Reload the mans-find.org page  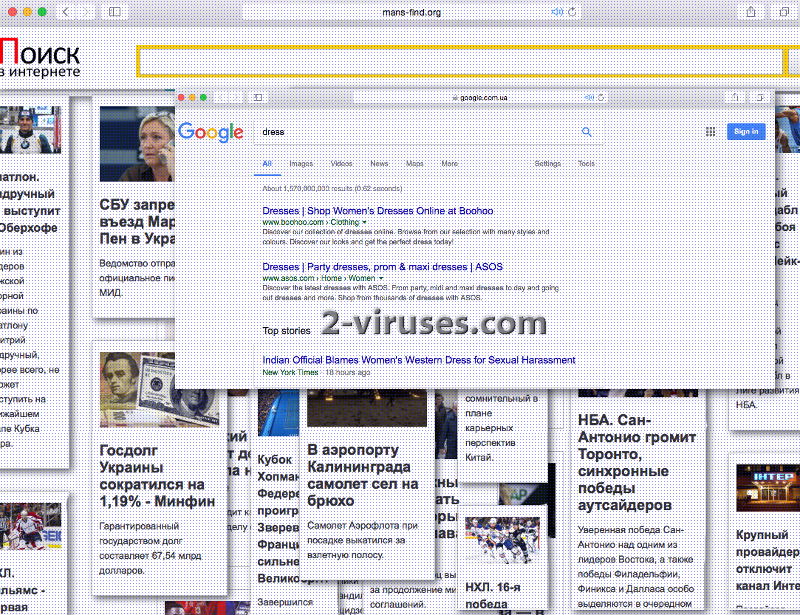[x=572, y=12]
